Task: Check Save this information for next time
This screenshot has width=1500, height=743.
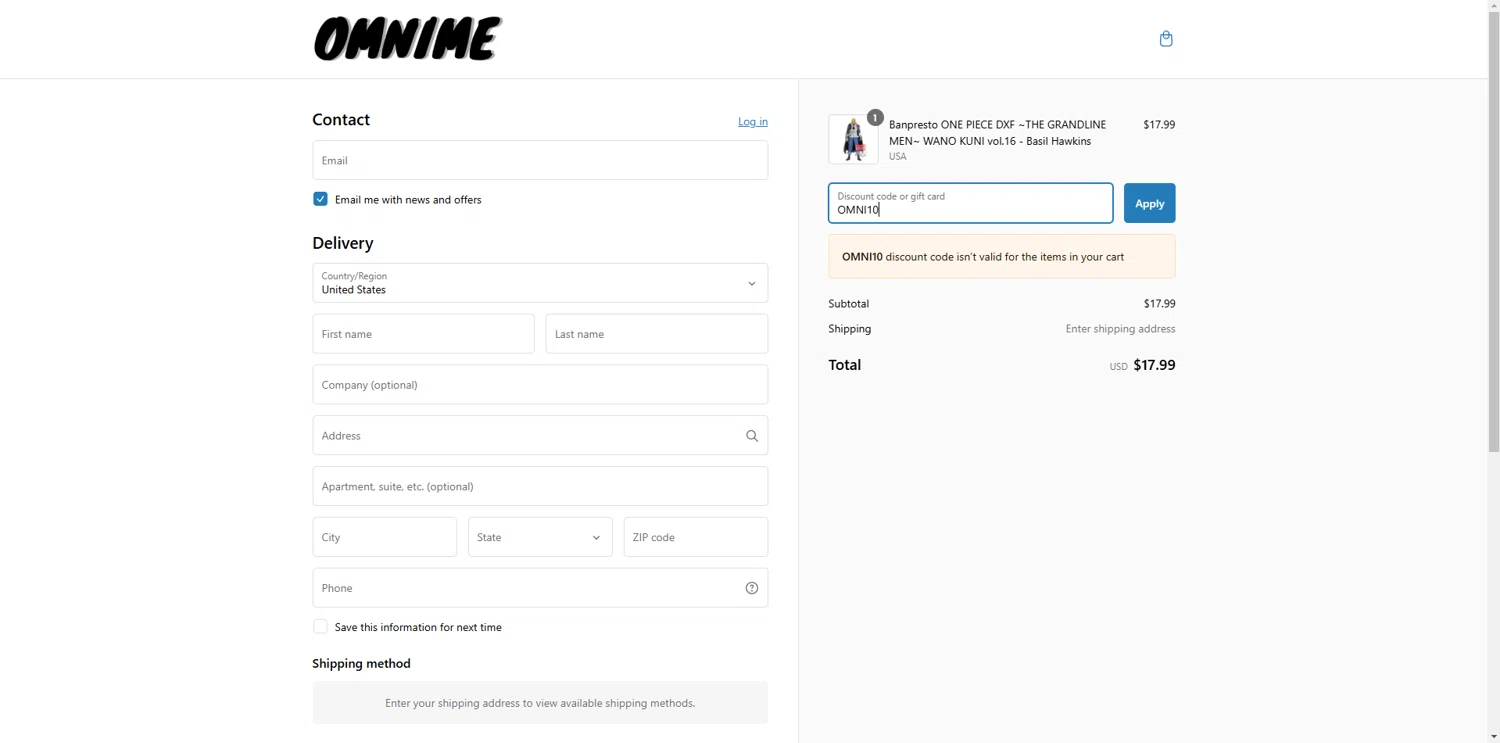Action: [320, 627]
